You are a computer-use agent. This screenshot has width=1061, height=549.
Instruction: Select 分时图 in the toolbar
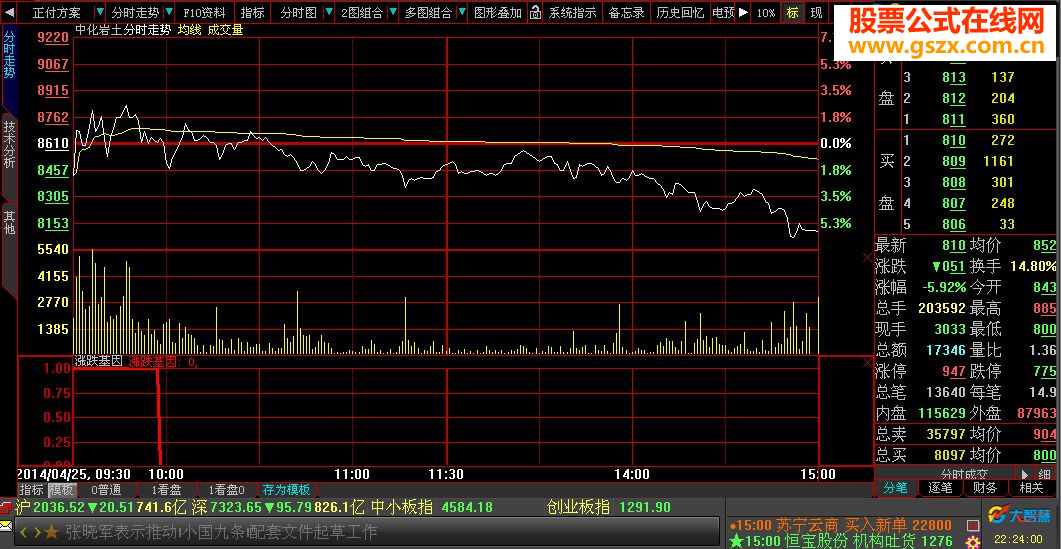(298, 12)
